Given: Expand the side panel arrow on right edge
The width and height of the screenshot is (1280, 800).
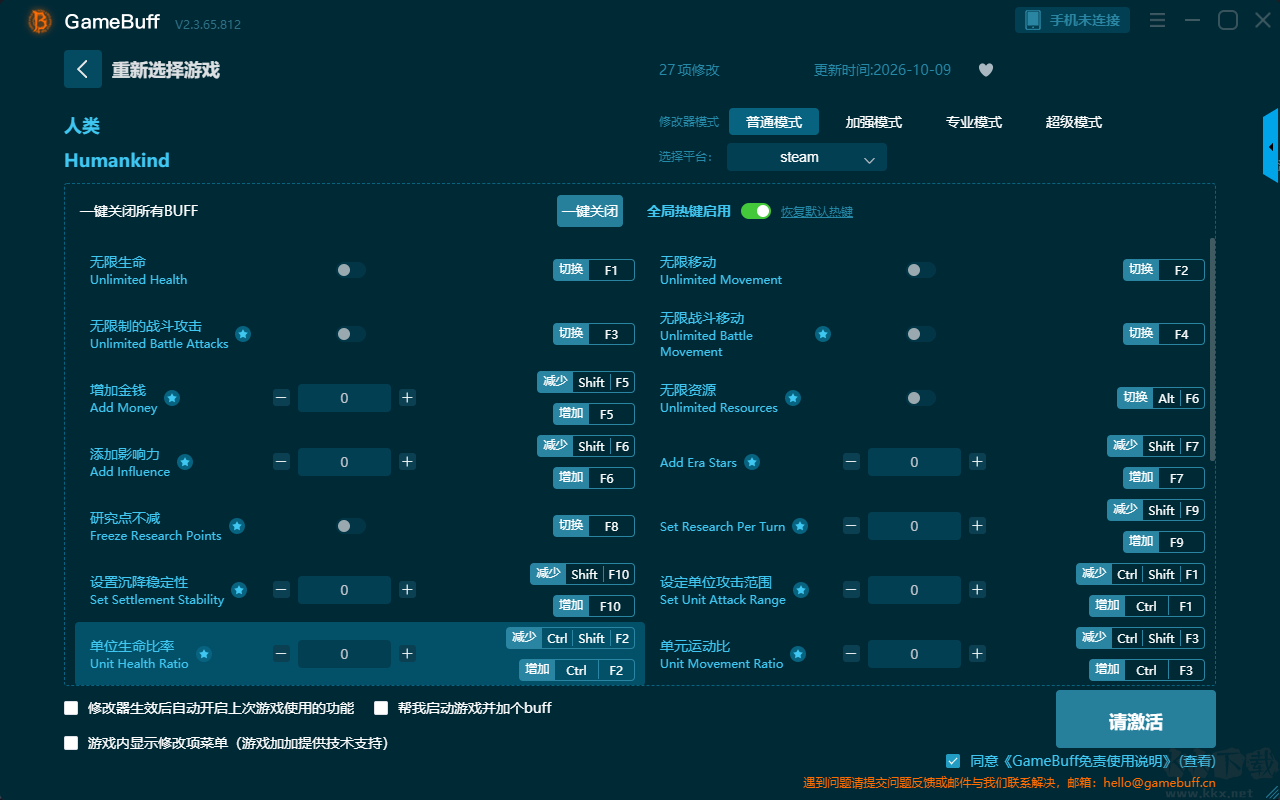Looking at the screenshot, I should click(x=1271, y=146).
